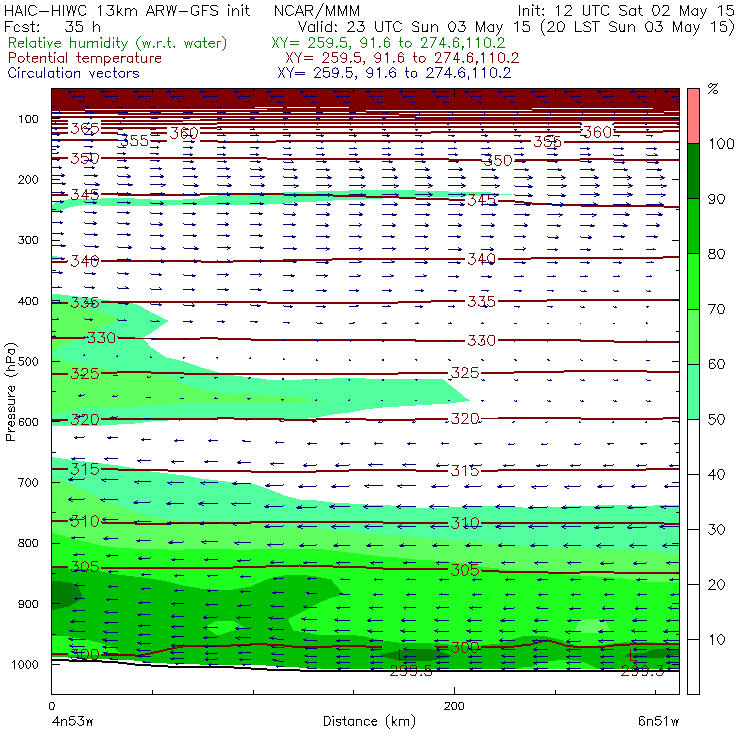Select the "70" colorbar scale label
Viewport: 740px width, 740px height.
pos(716,309)
